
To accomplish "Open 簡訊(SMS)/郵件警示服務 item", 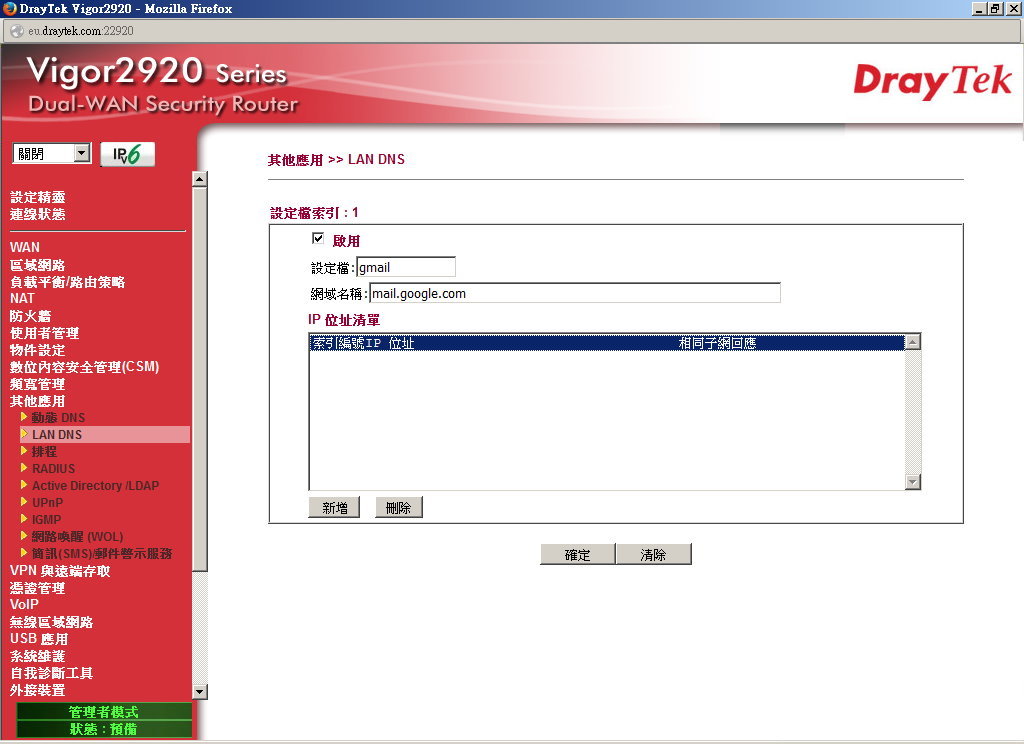I will tap(102, 553).
